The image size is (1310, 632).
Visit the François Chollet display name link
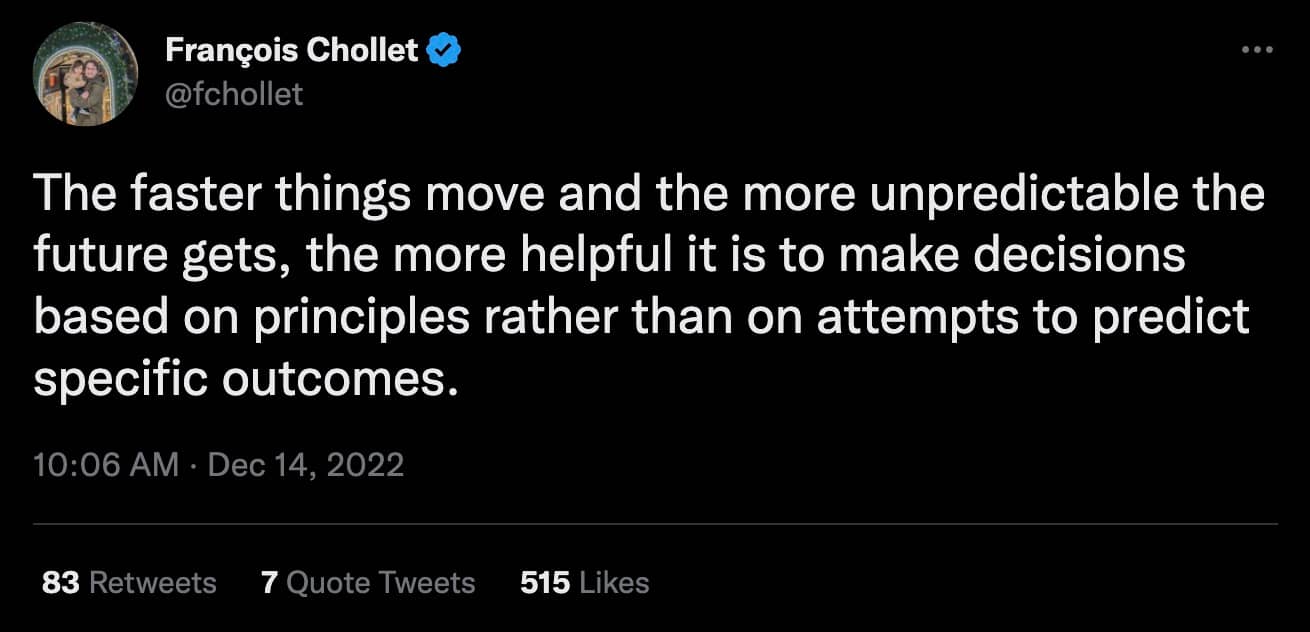coord(292,51)
